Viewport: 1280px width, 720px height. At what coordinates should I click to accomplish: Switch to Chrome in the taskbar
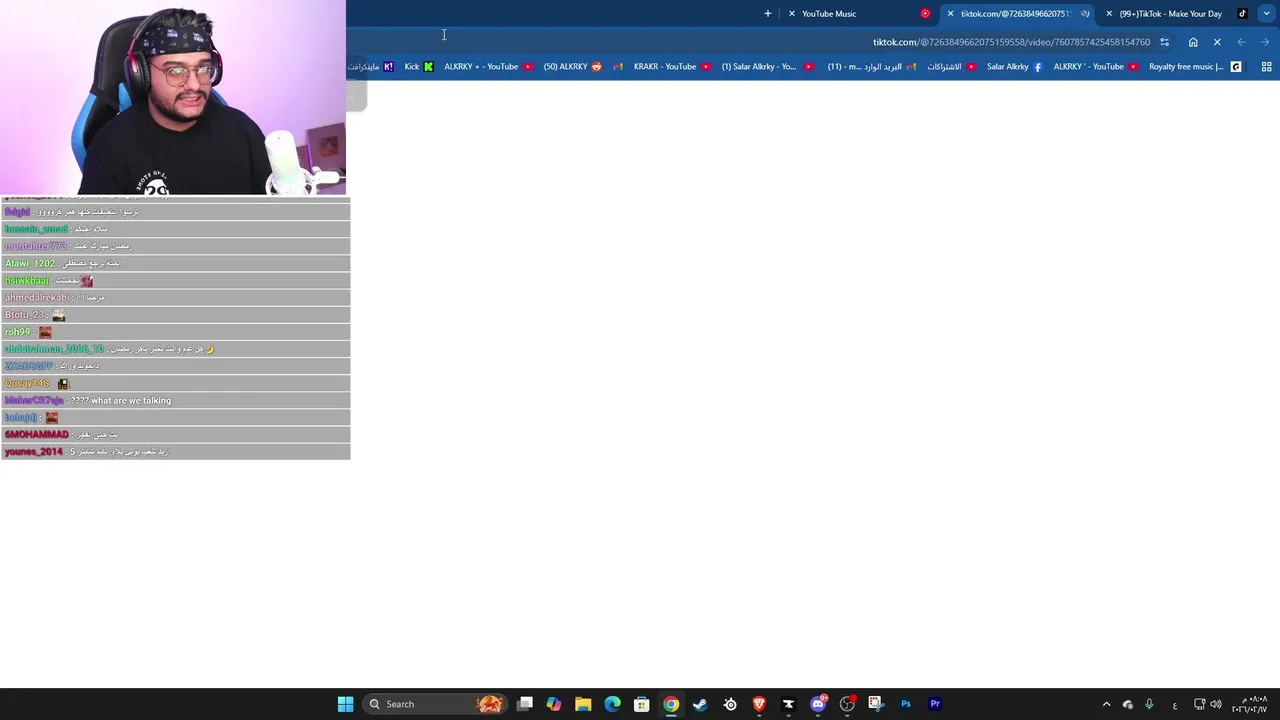coord(671,704)
